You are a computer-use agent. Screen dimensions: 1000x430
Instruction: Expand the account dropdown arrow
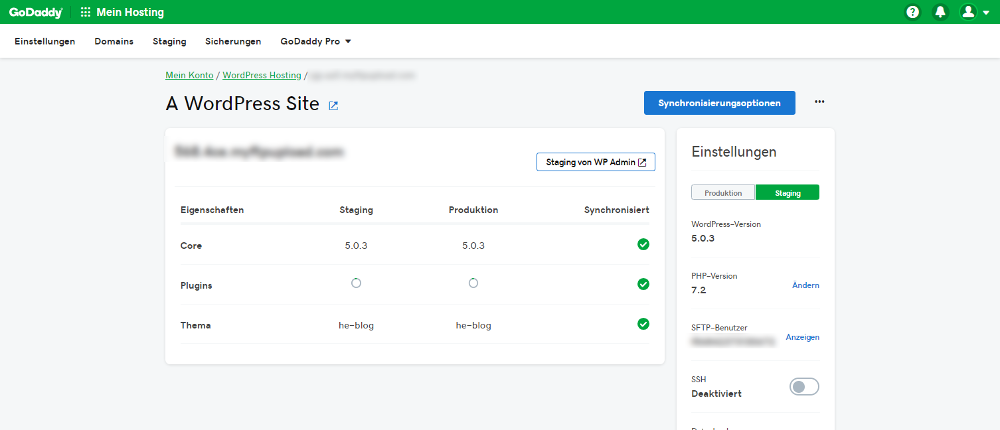pyautogui.click(x=986, y=13)
